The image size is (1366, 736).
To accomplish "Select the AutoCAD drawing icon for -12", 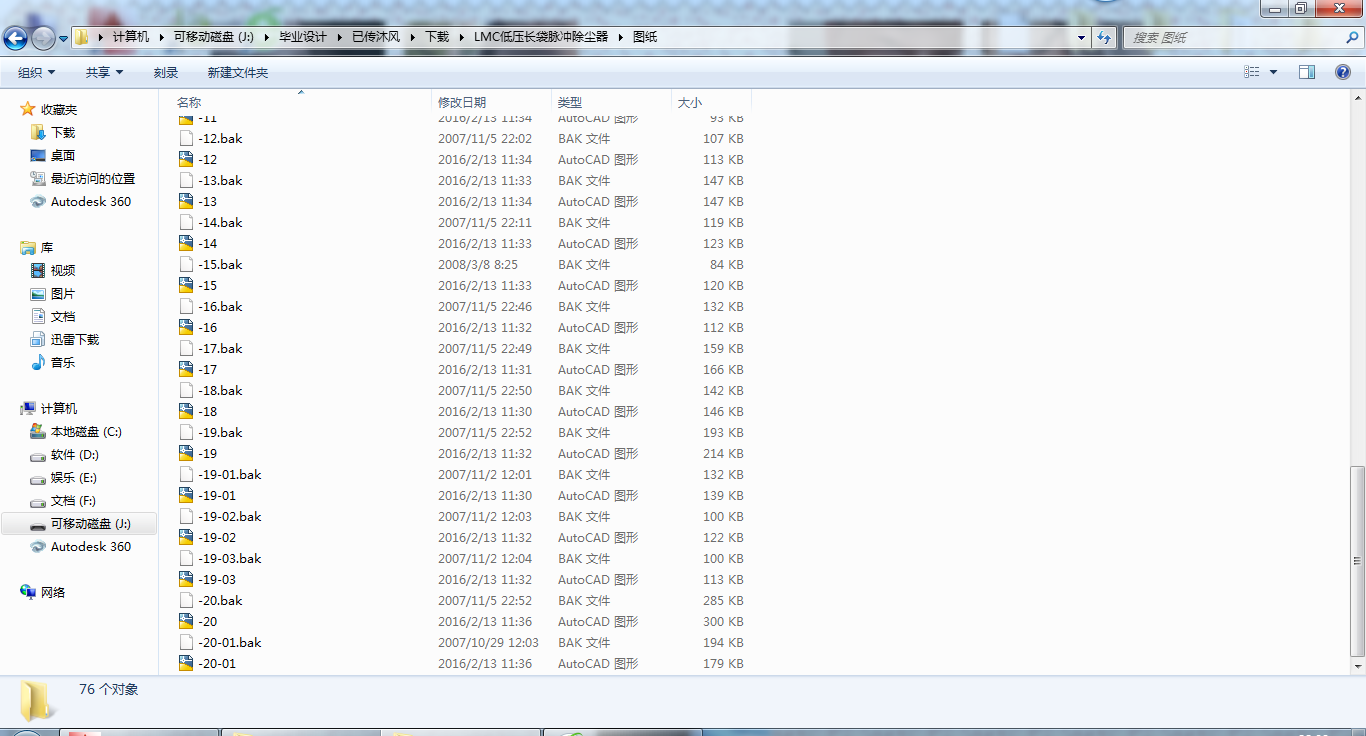I will point(186,160).
